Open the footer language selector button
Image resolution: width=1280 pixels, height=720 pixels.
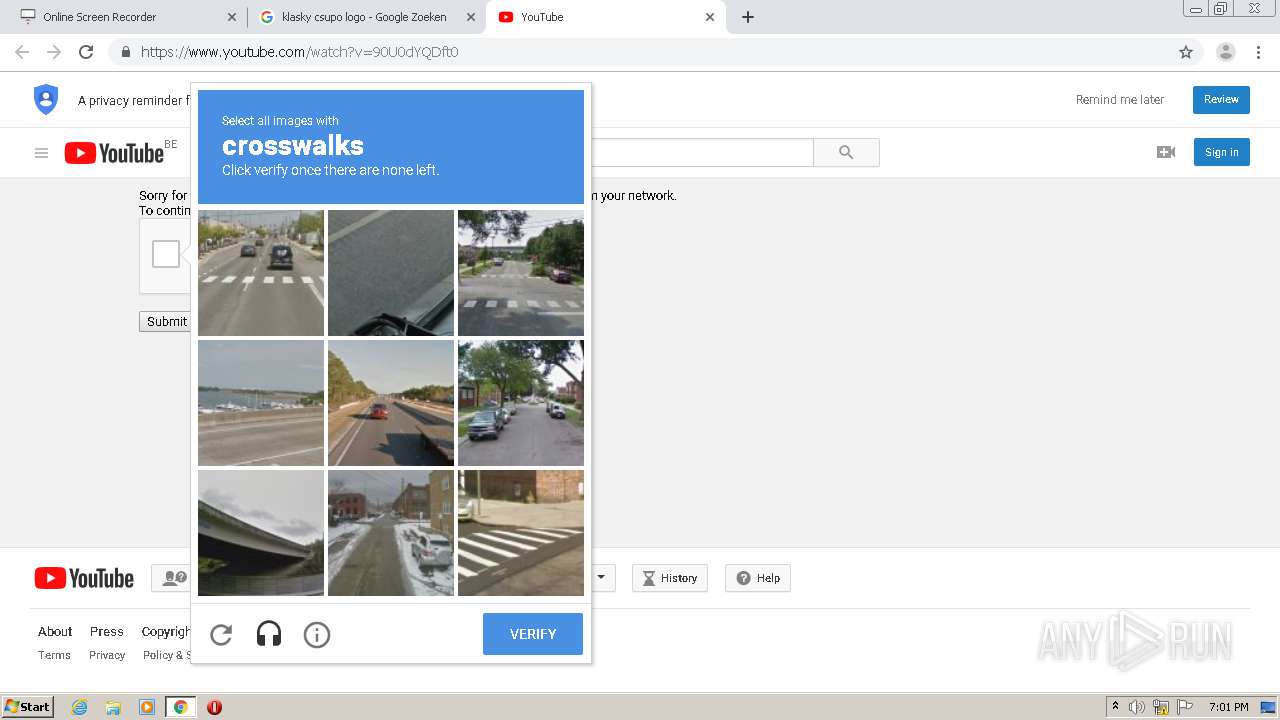(601, 578)
